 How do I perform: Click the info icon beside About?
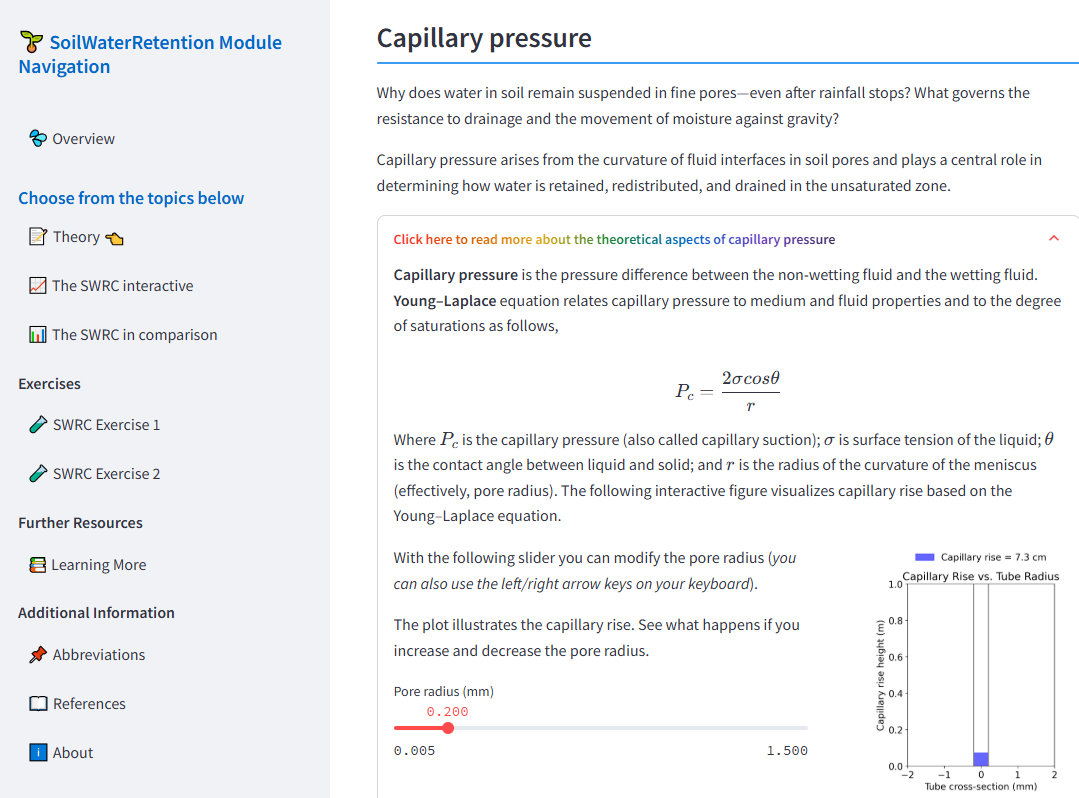click(37, 752)
